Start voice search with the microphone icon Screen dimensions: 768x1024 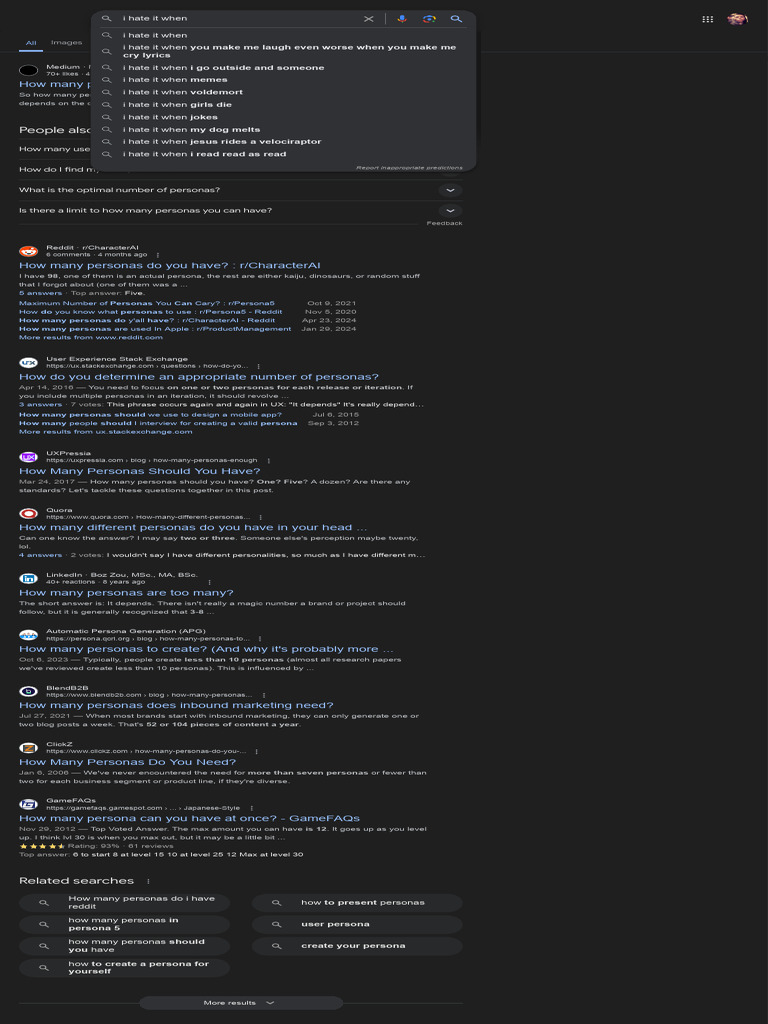(402, 19)
